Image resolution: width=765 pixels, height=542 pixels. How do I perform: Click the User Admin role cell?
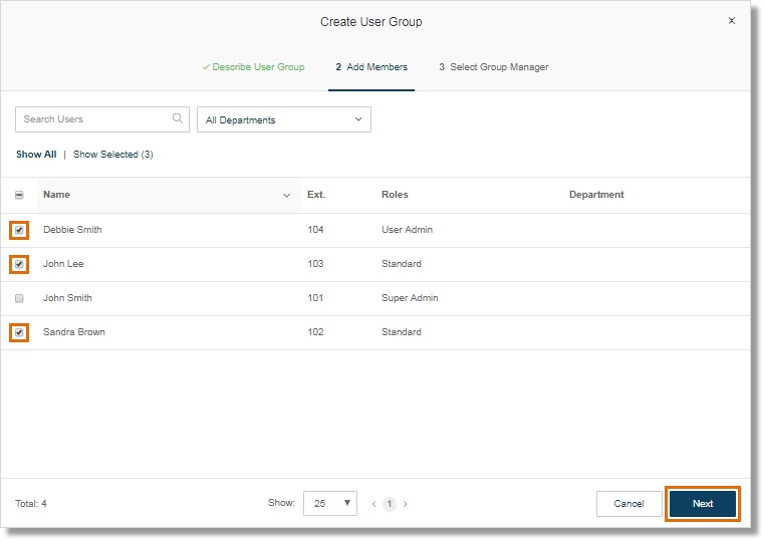[x=407, y=230]
